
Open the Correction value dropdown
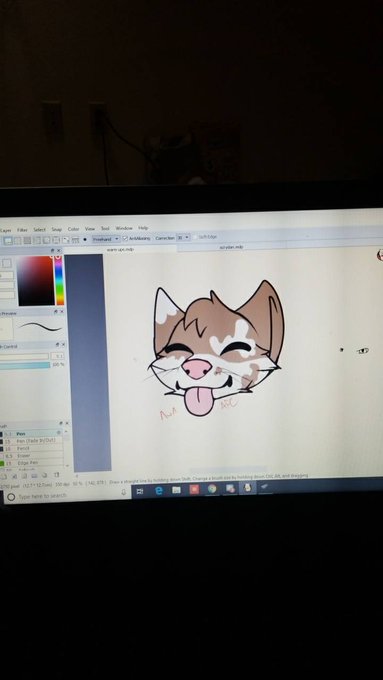click(x=183, y=237)
